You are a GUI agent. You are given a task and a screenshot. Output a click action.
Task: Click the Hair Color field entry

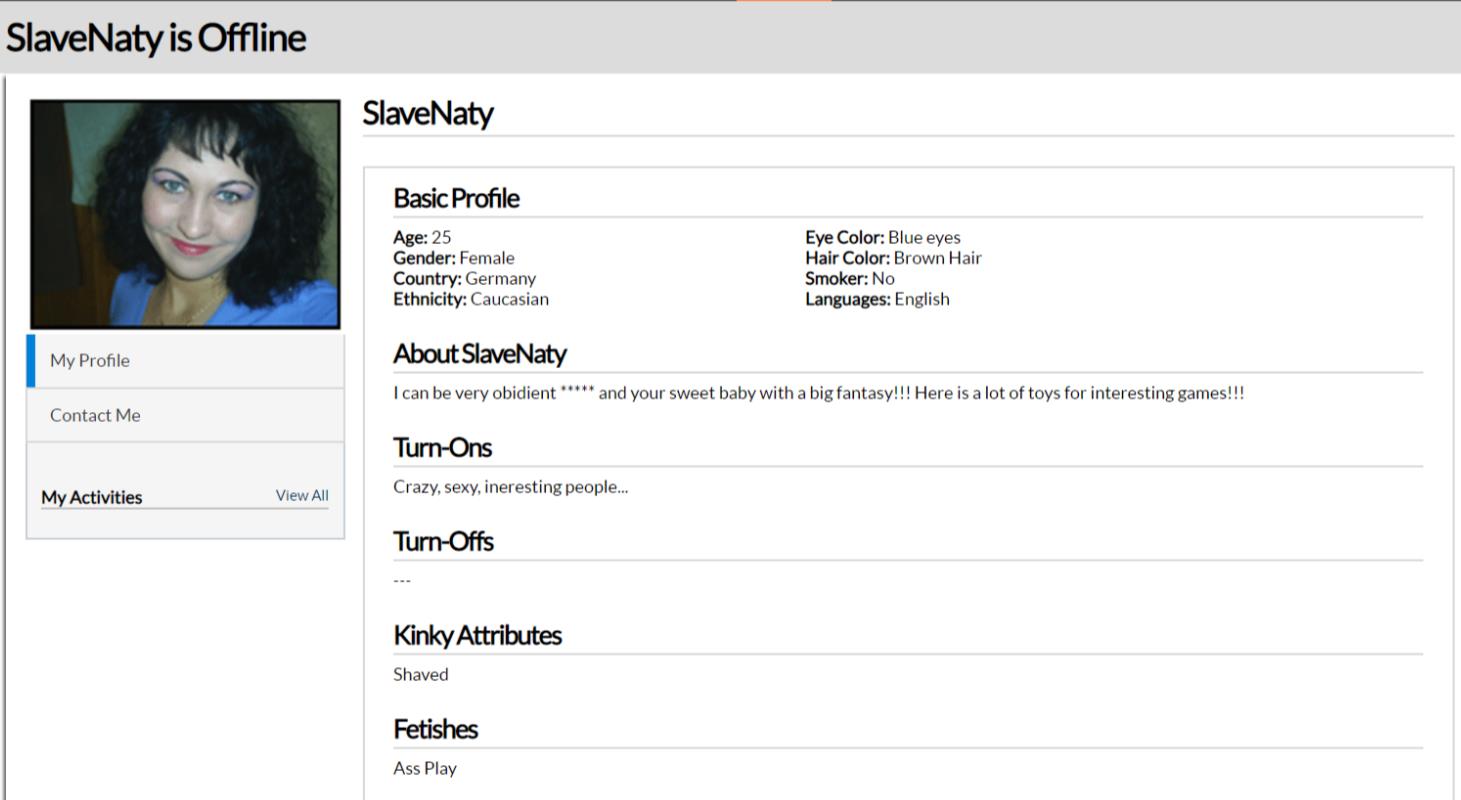pyautogui.click(x=893, y=258)
